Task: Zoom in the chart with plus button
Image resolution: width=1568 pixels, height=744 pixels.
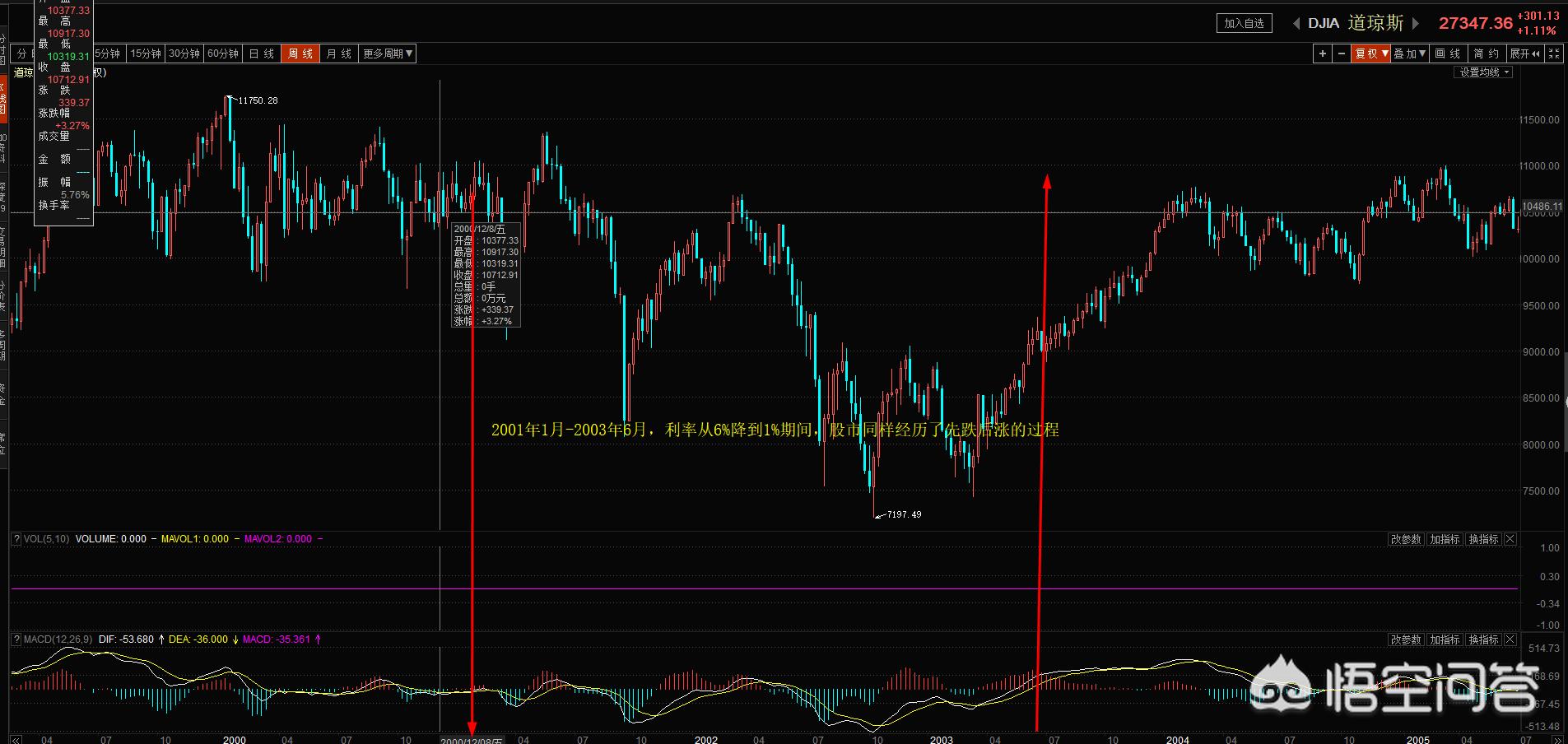Action: click(1323, 53)
